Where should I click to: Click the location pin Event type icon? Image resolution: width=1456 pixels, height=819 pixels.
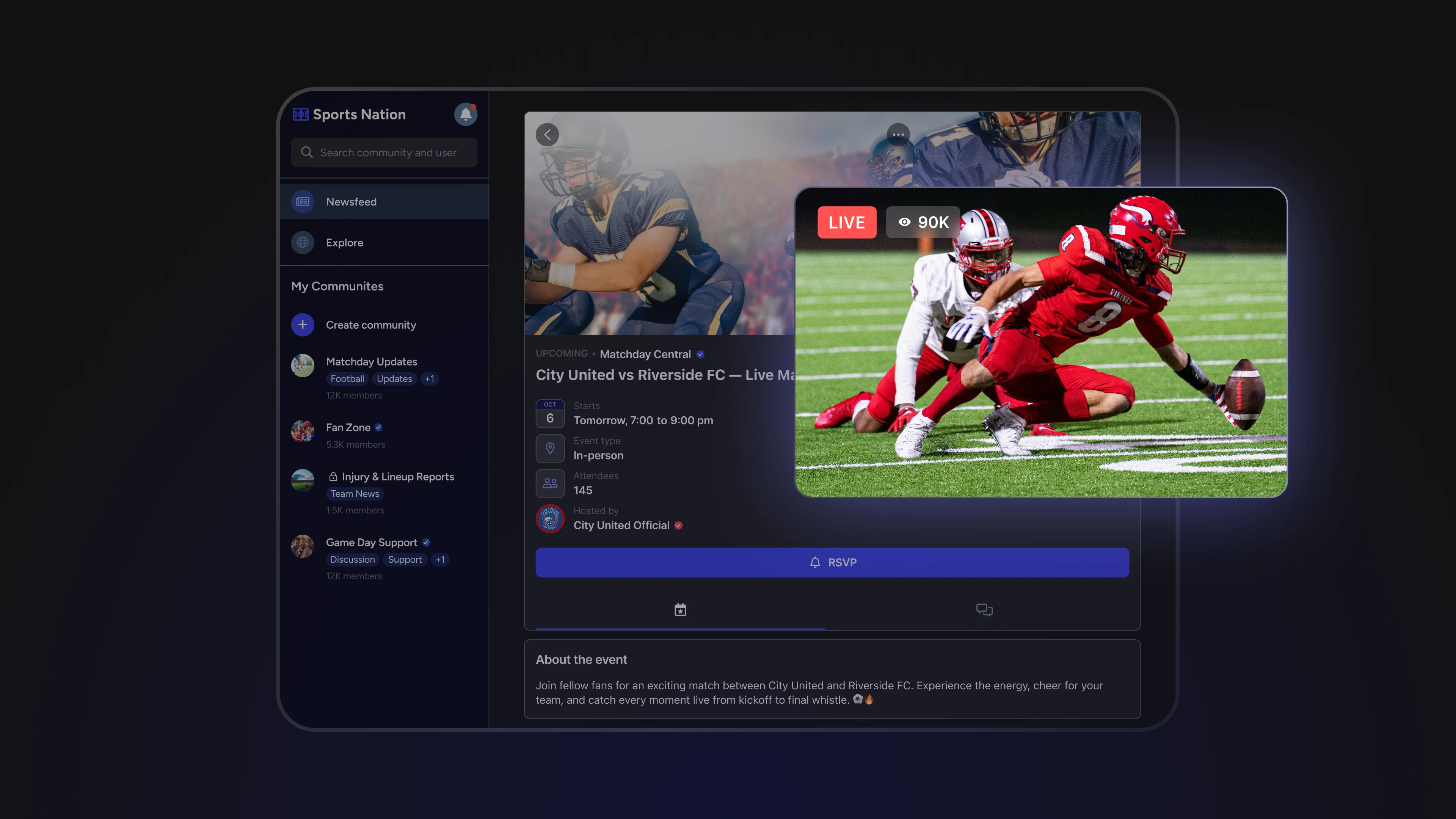550,449
